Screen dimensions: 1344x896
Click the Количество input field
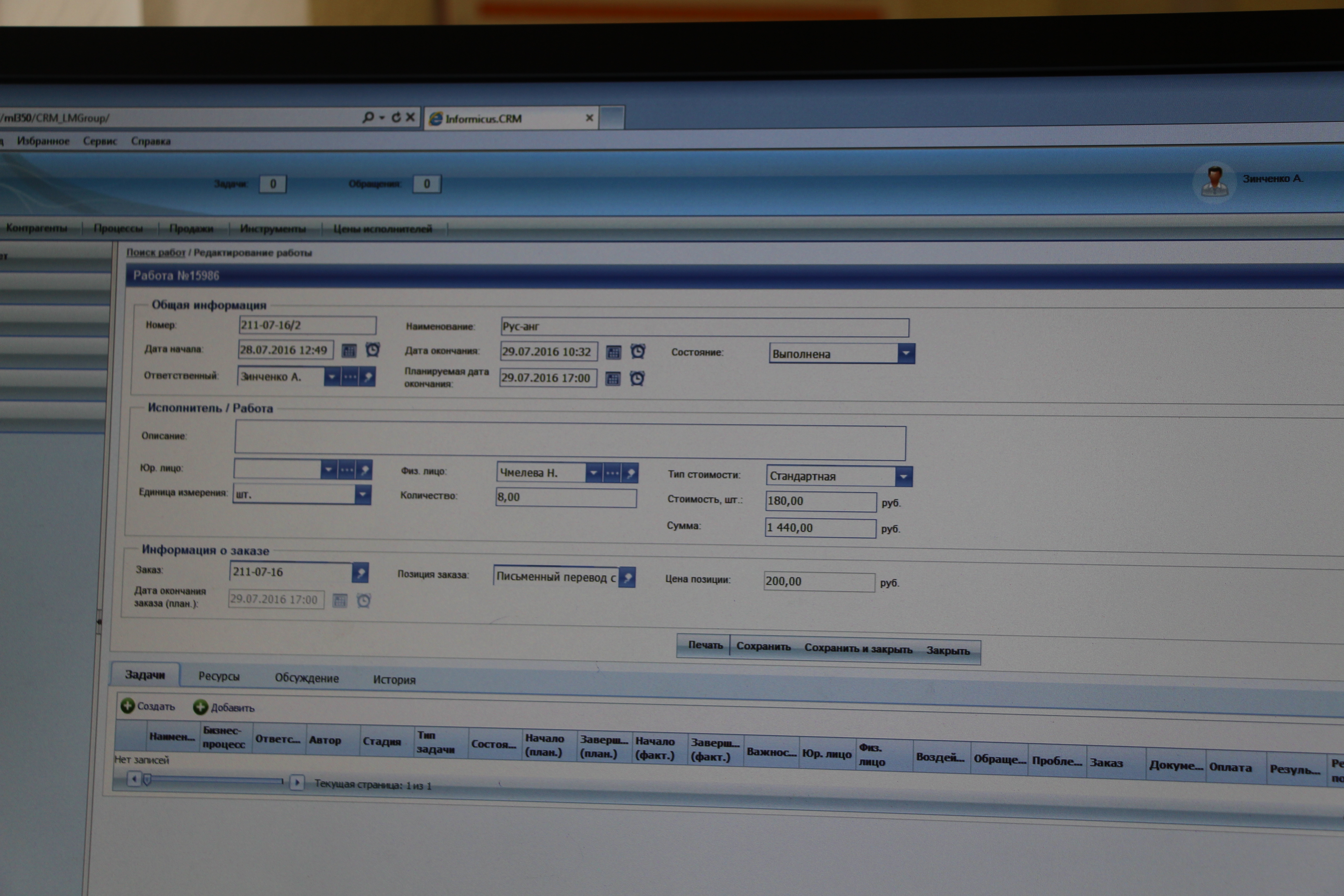click(x=565, y=497)
